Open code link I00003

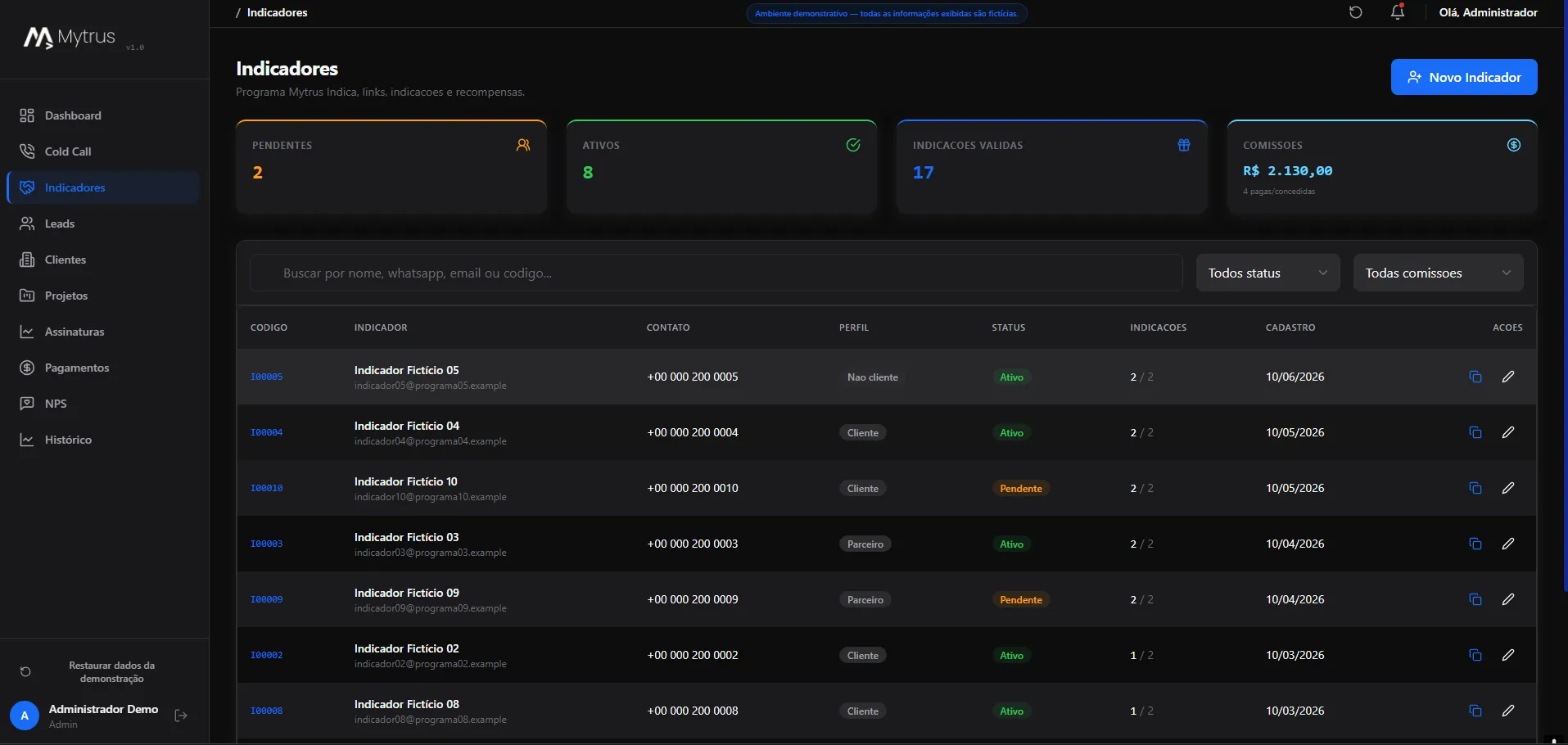pyautogui.click(x=266, y=544)
